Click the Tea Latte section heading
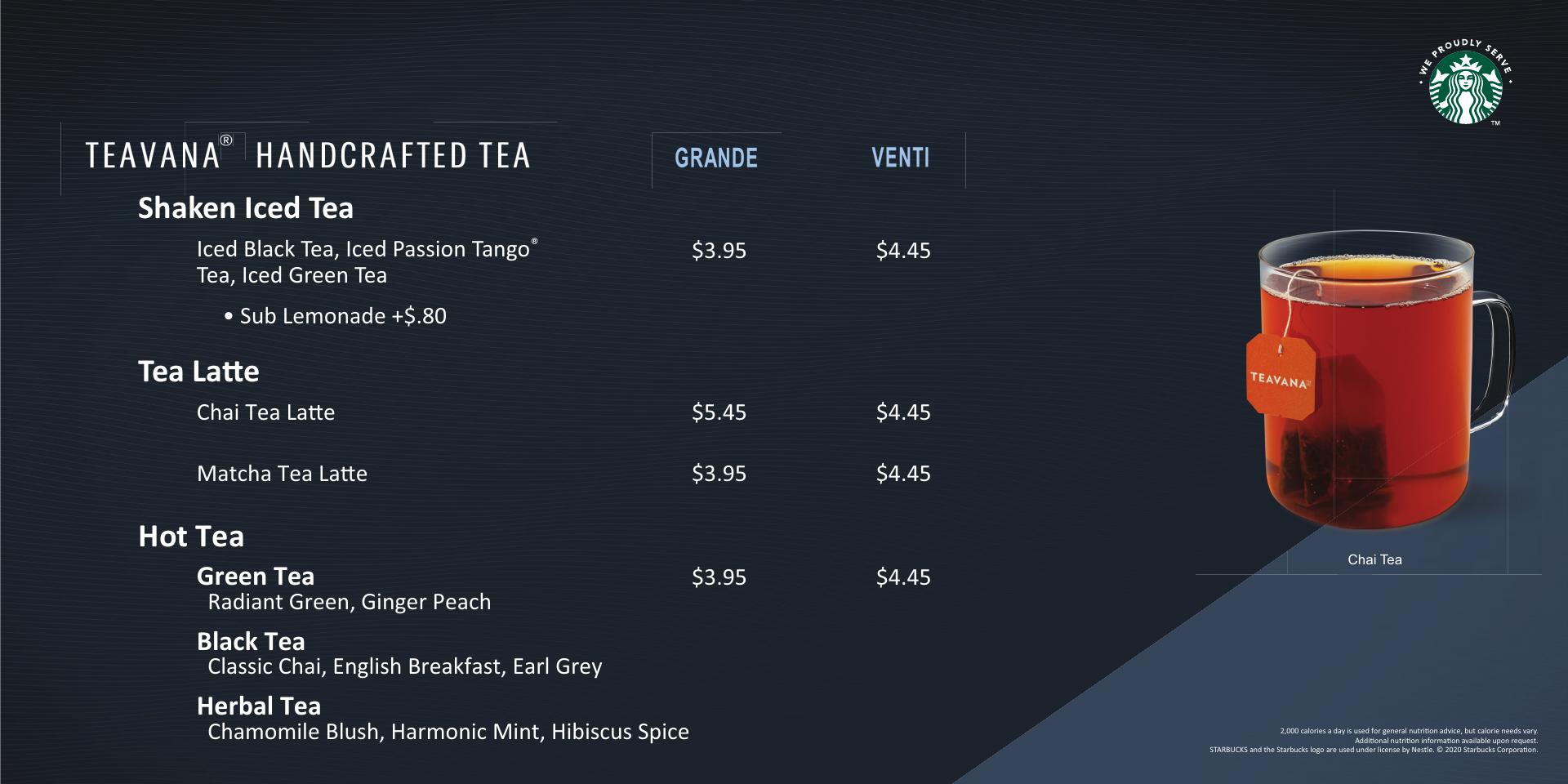This screenshot has width=1568, height=784. pyautogui.click(x=198, y=372)
